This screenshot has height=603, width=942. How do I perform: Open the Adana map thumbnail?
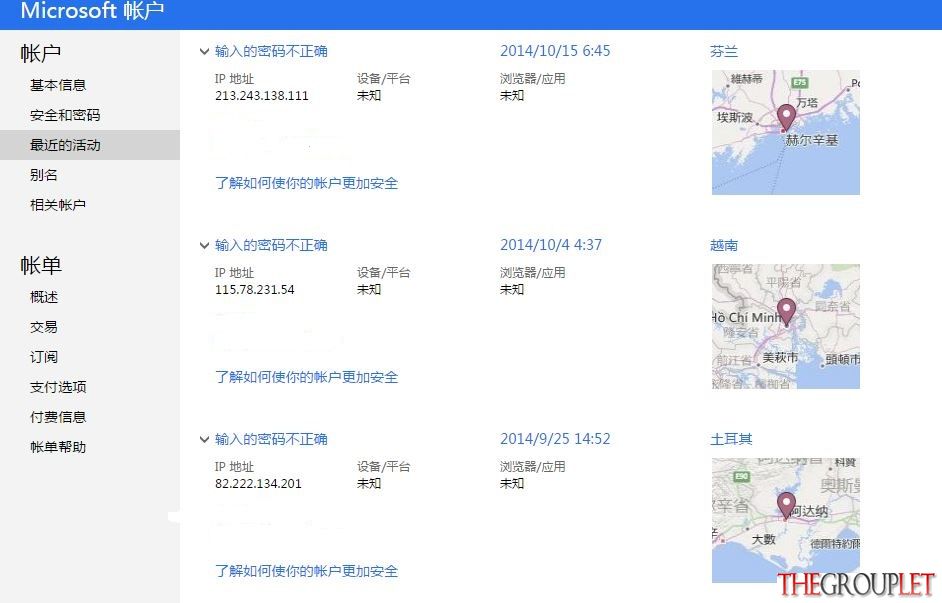click(786, 520)
